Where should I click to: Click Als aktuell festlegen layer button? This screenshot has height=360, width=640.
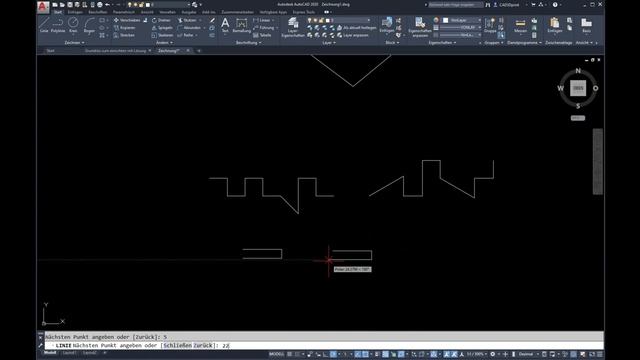click(357, 28)
